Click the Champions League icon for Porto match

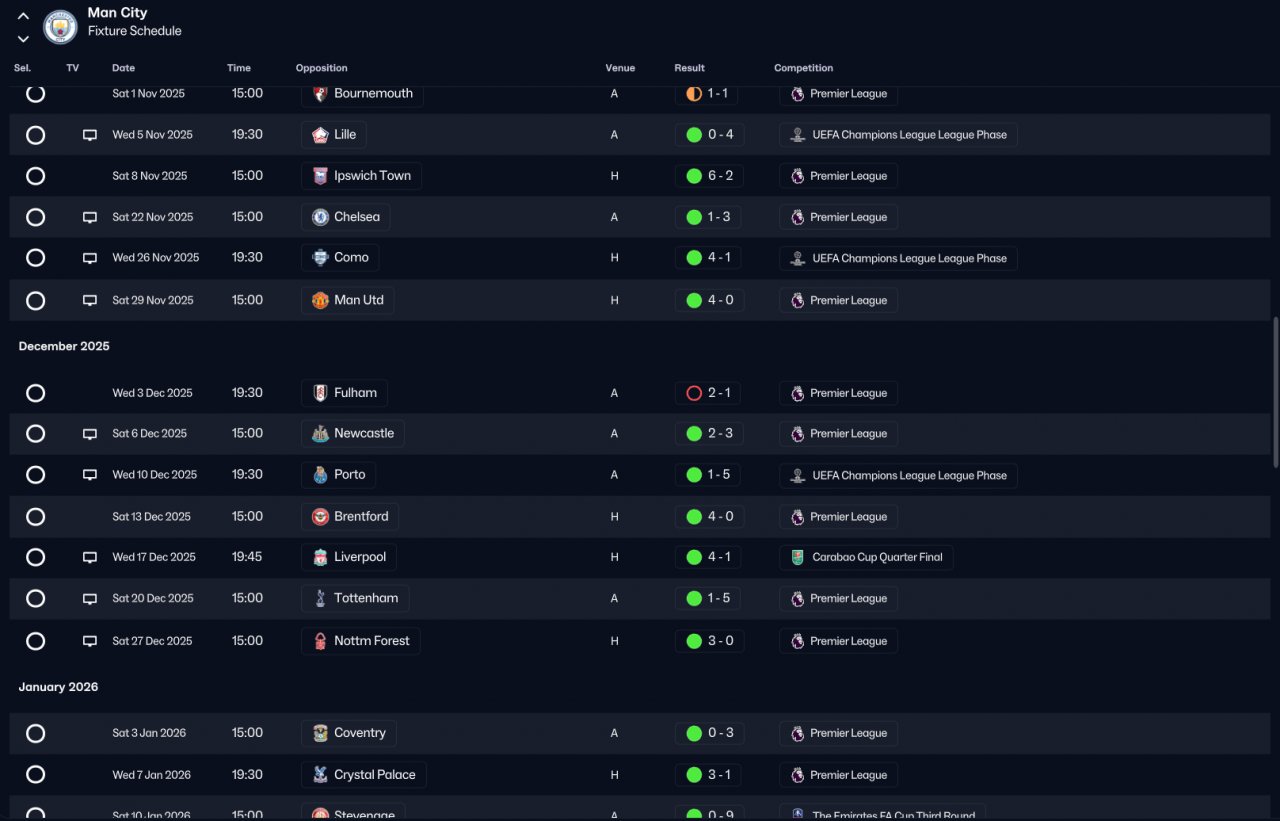point(797,476)
